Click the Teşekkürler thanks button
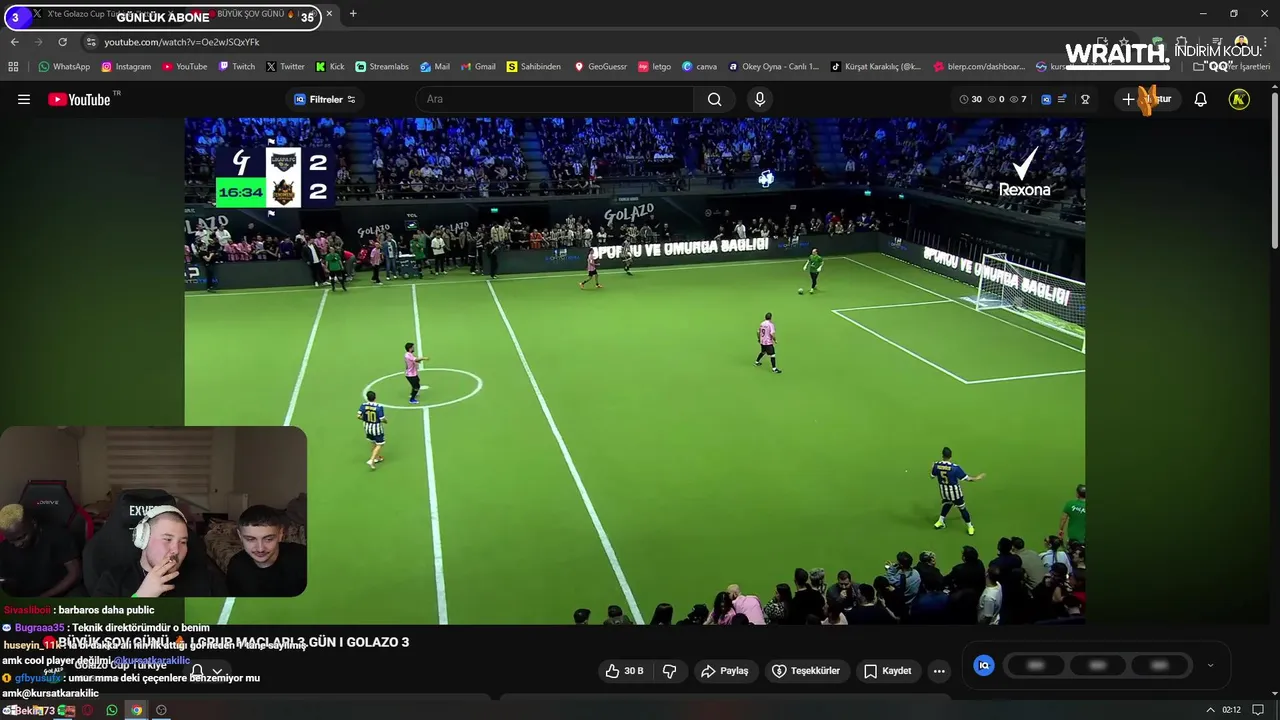The image size is (1280, 720). [805, 671]
